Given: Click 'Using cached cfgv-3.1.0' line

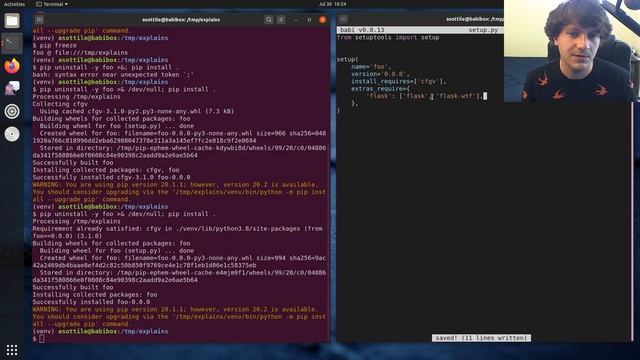Looking at the screenshot, I should 137,111.
